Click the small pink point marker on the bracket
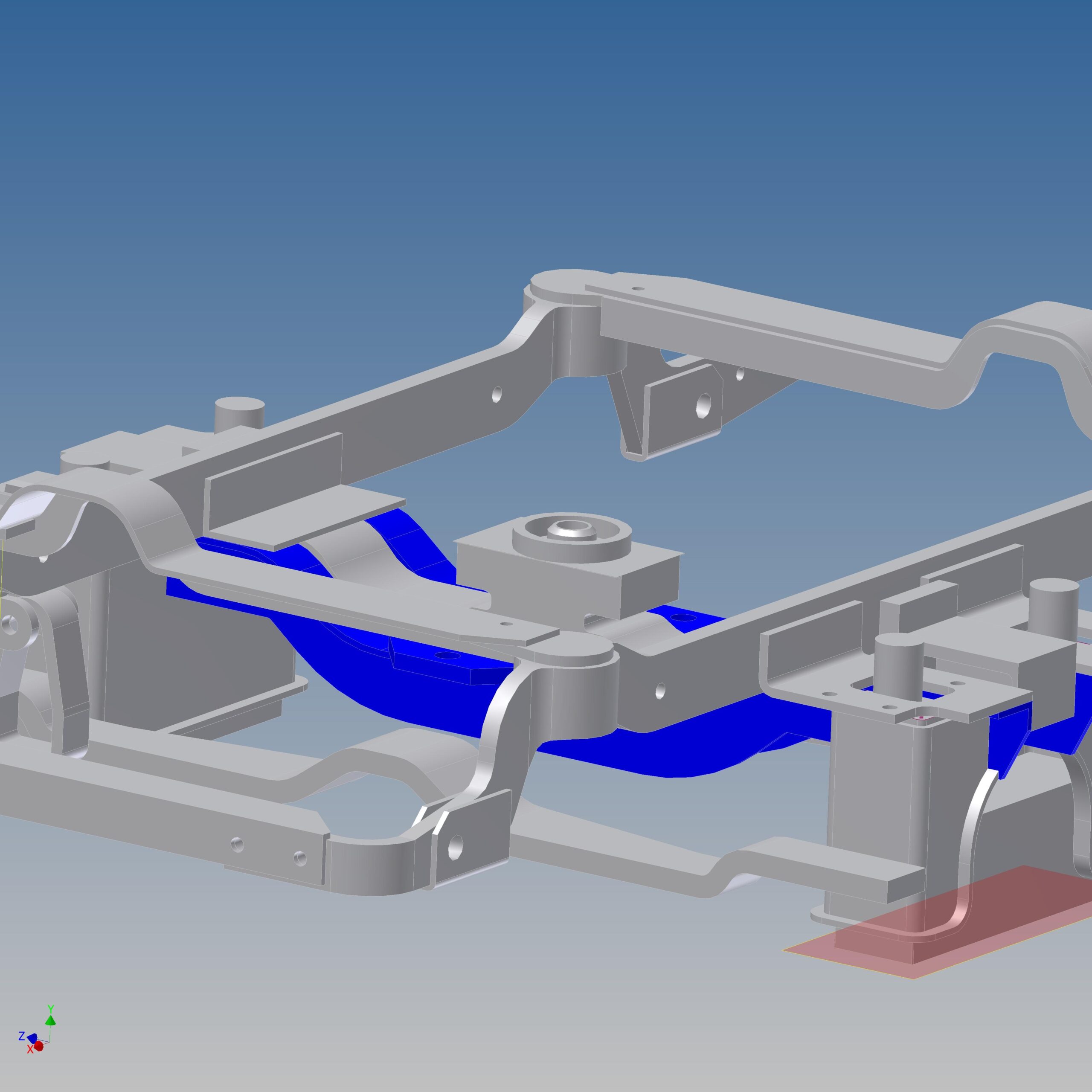1092x1092 pixels. point(921,718)
